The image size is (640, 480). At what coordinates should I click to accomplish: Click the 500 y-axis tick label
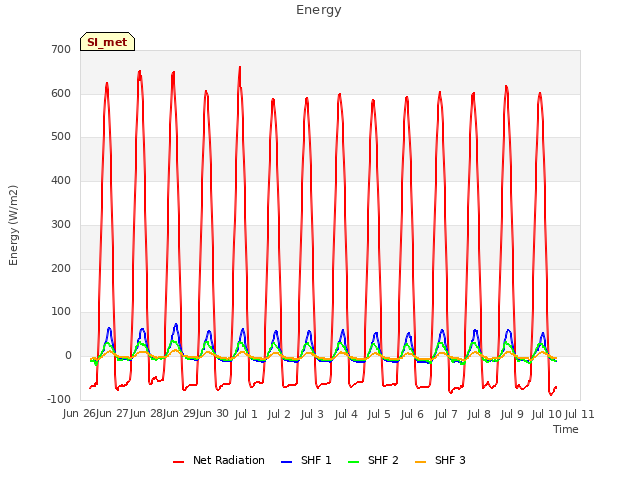[61, 137]
